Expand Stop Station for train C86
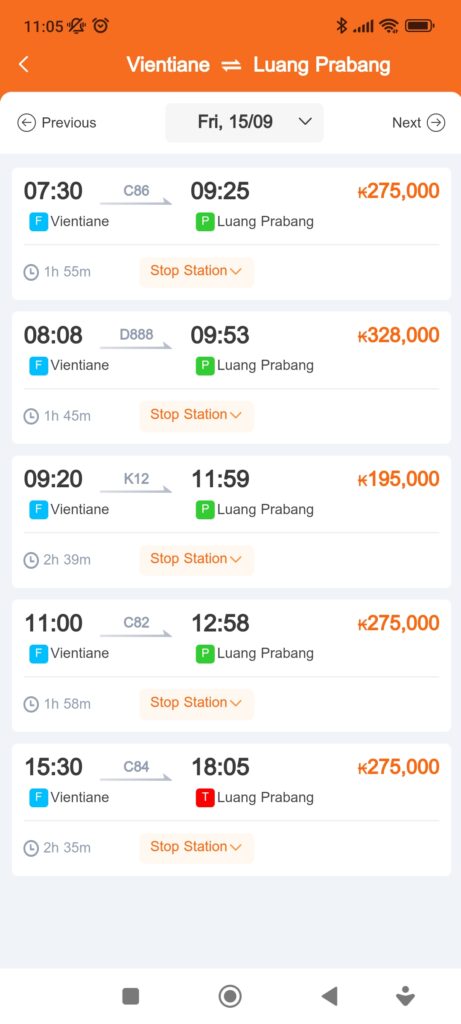This screenshot has height=1024, width=461. (196, 271)
